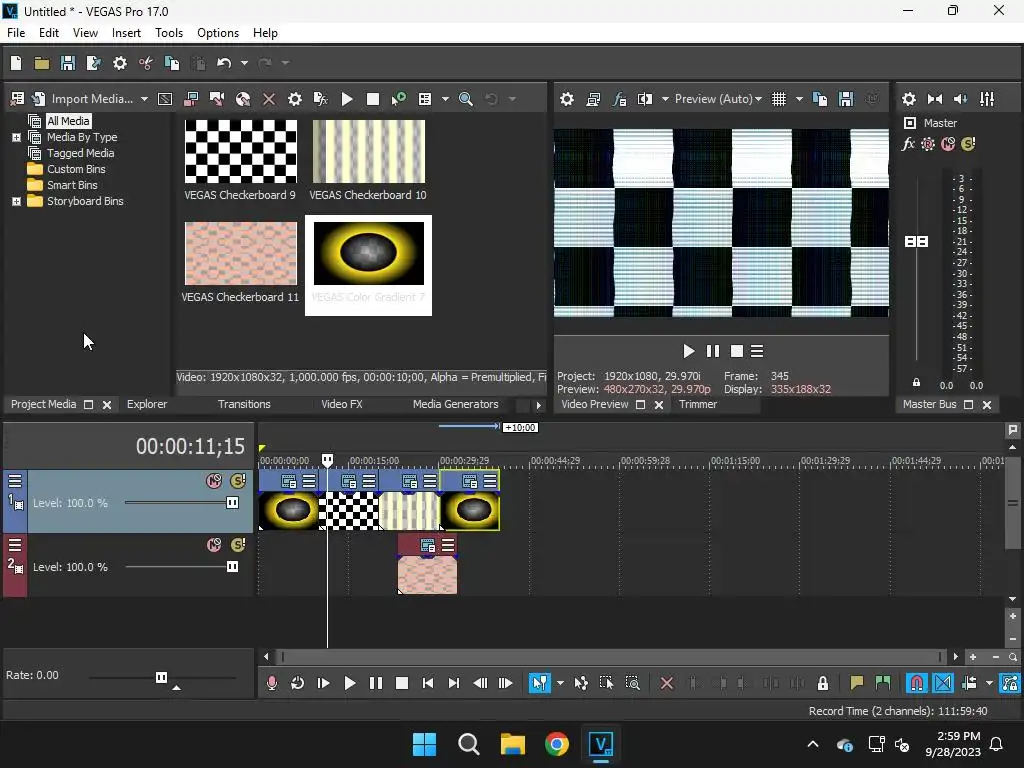Click the track 1 Level slider handle
This screenshot has height=768, width=1024.
tap(232, 503)
